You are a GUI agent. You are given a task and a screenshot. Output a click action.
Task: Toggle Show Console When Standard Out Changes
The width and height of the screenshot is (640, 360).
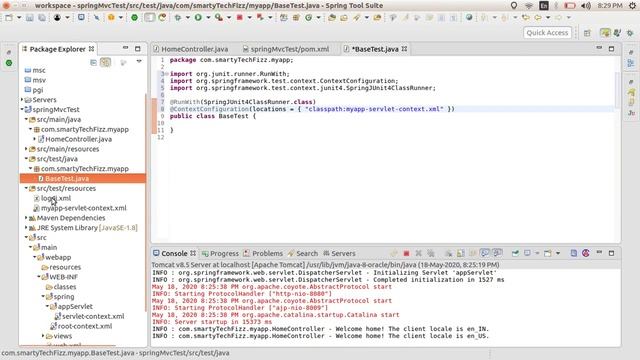click(484, 253)
